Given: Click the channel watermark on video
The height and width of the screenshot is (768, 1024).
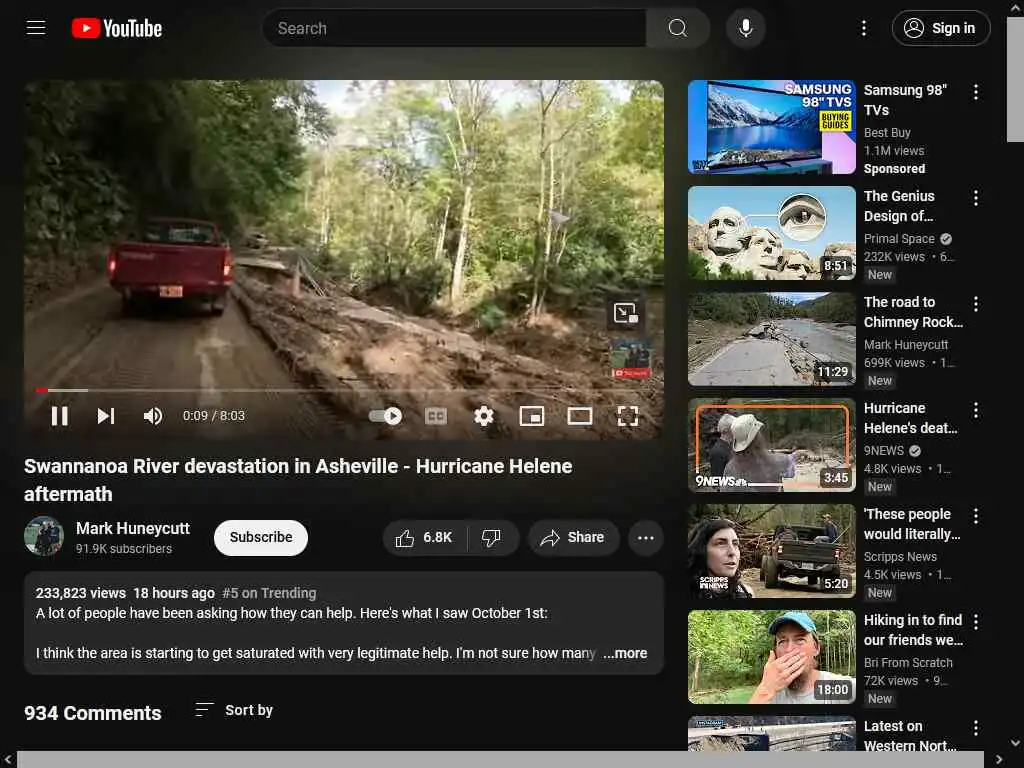Looking at the screenshot, I should pyautogui.click(x=632, y=358).
